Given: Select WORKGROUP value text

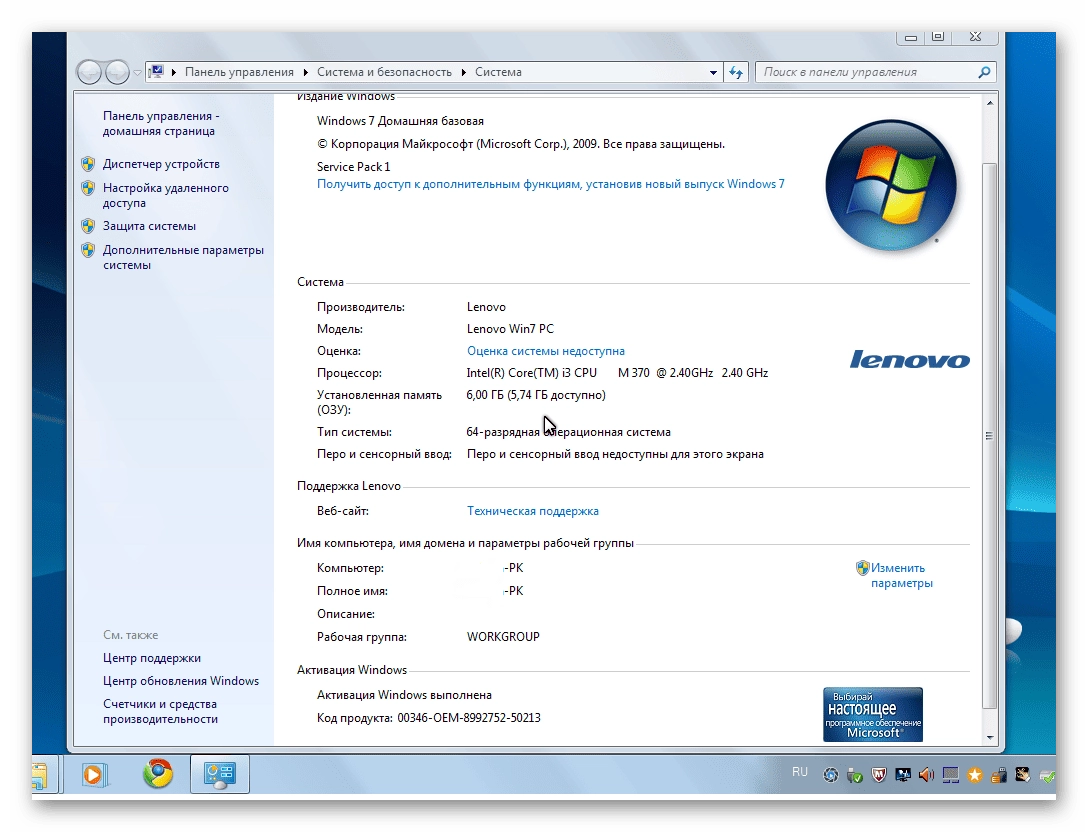Looking at the screenshot, I should (x=503, y=636).
